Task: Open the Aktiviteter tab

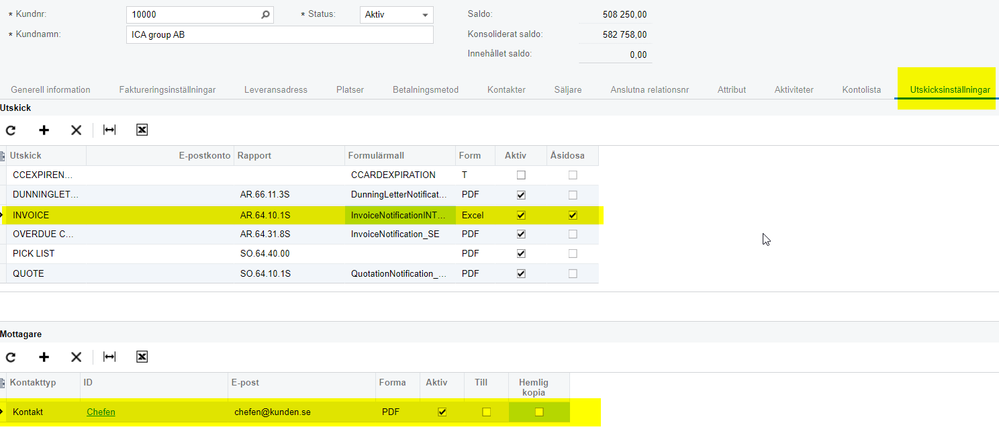Action: (794, 90)
